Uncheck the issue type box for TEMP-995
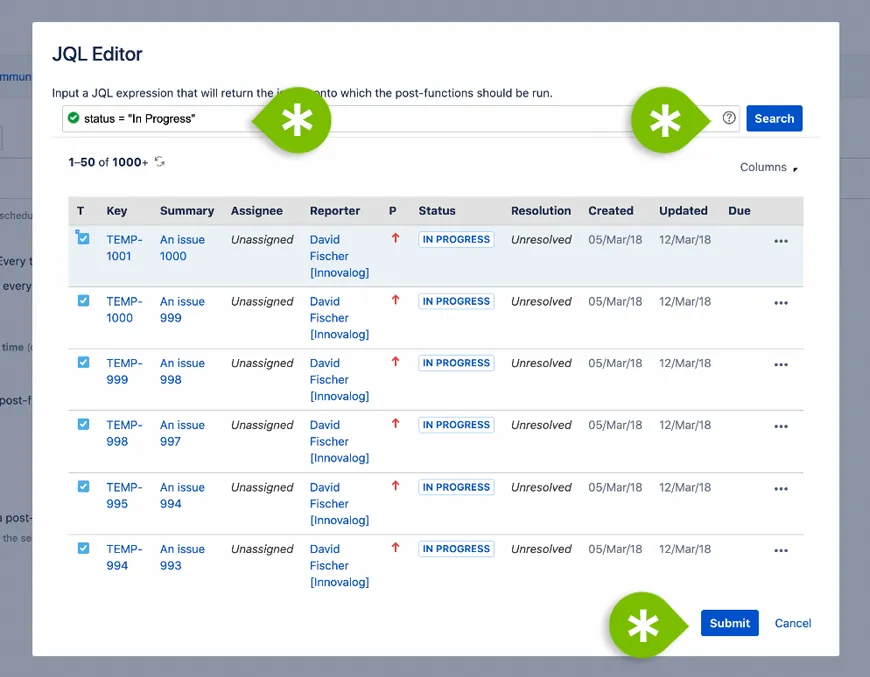870x677 pixels. pos(83,486)
